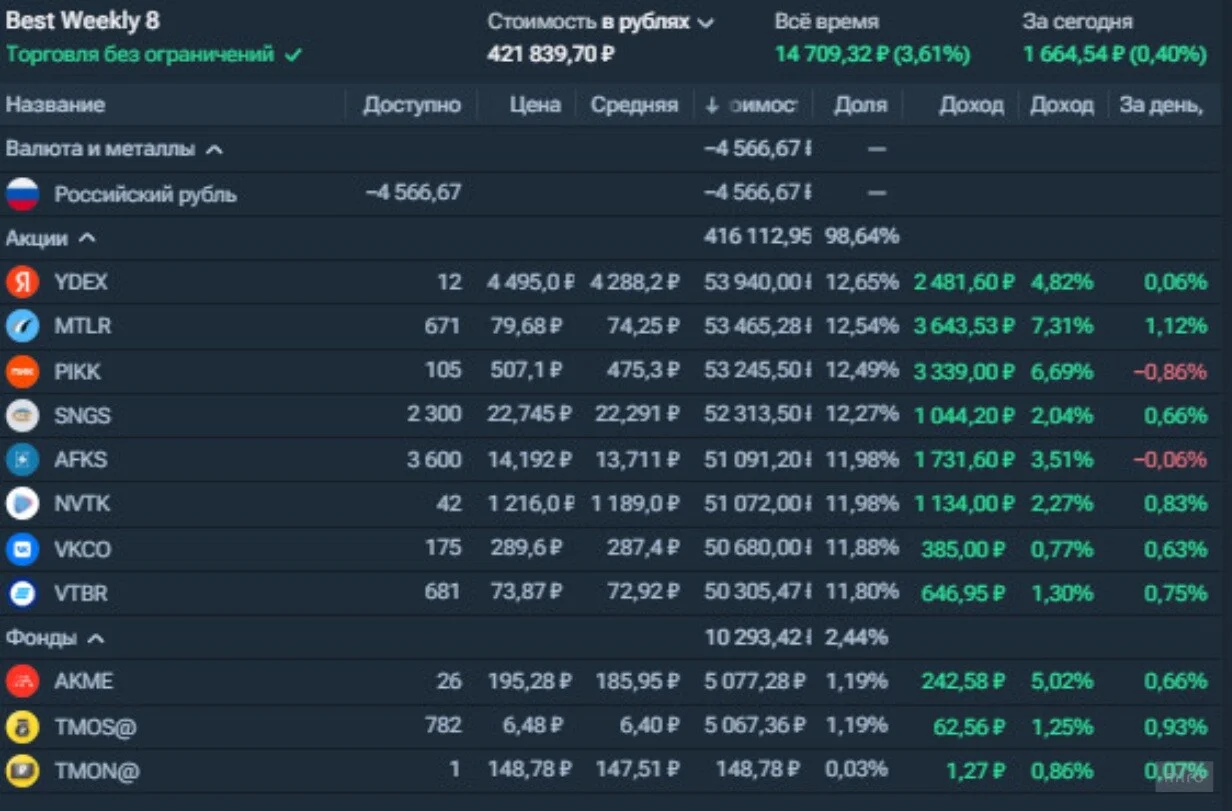Click Фонды total 10 293,42
Screen dimensions: 1232x811
click(758, 637)
